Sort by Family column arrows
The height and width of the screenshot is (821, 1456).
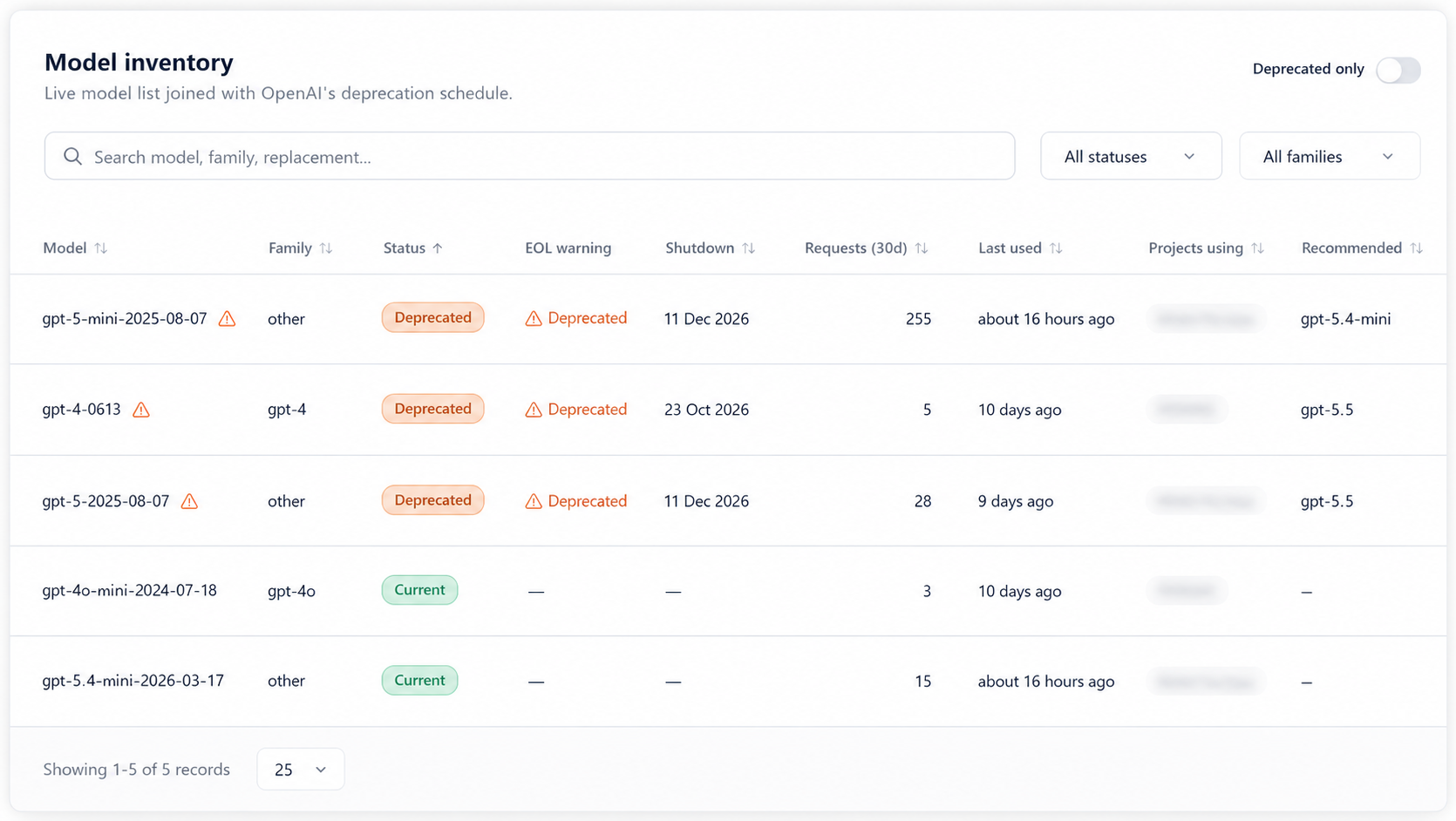point(326,248)
